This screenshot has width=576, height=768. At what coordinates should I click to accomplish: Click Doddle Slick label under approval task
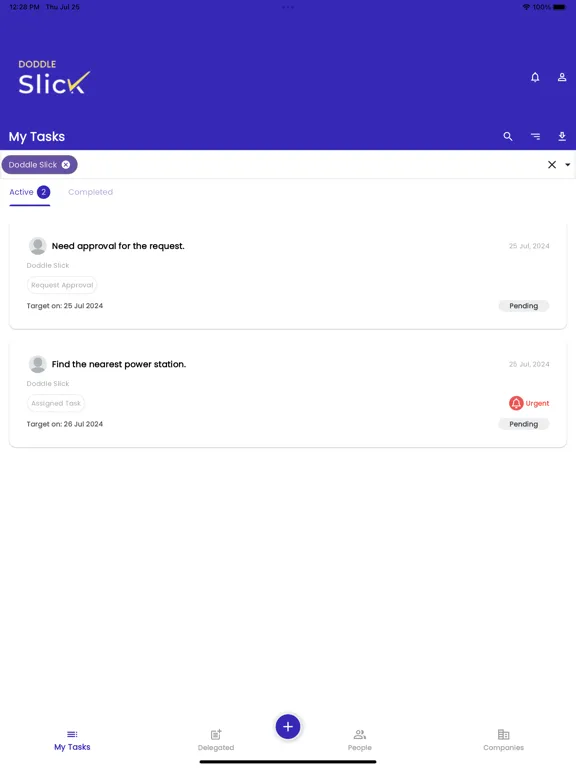[x=48, y=265]
